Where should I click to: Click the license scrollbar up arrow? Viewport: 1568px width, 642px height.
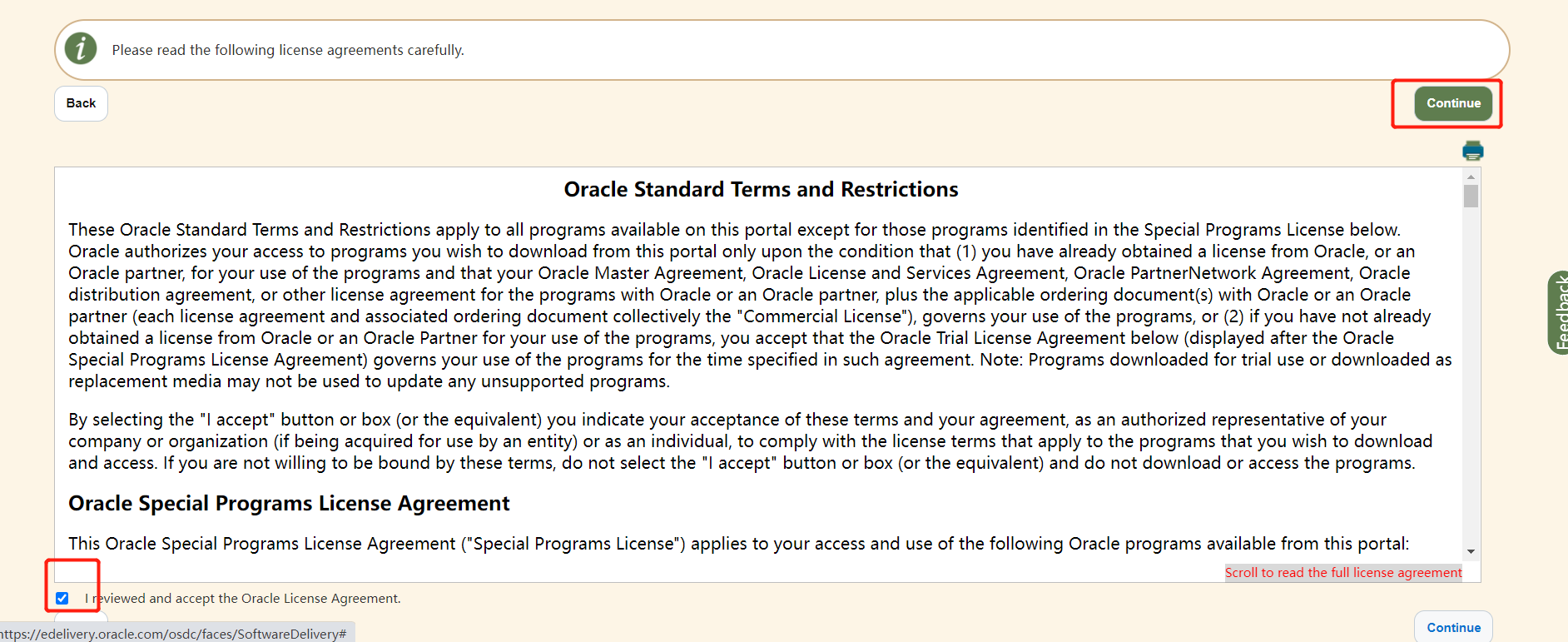point(1471,177)
